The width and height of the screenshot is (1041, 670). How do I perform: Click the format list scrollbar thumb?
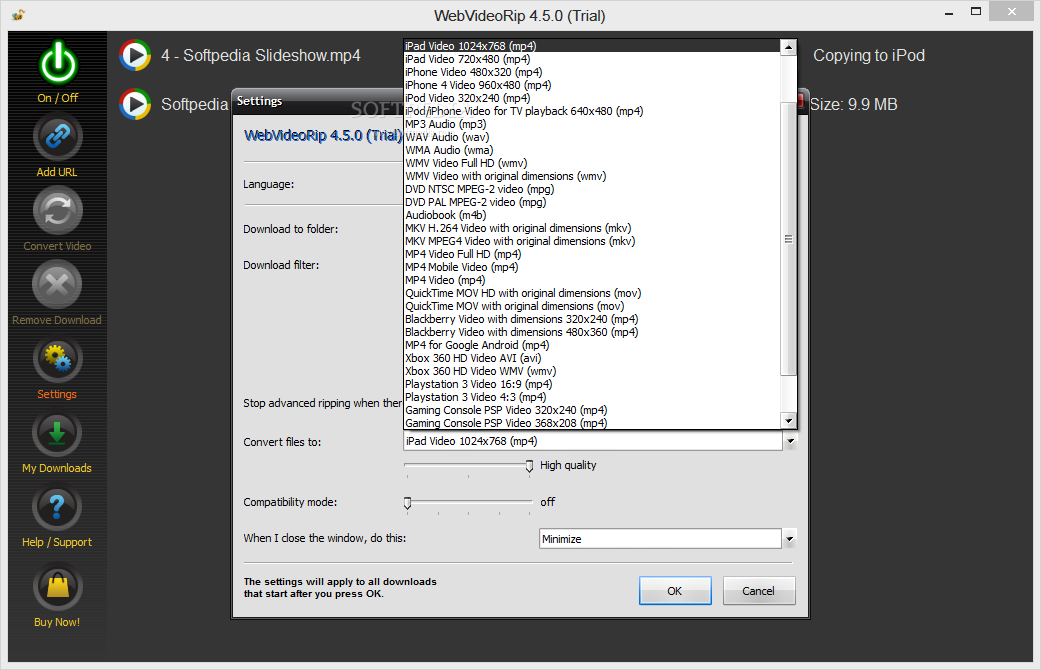point(788,239)
